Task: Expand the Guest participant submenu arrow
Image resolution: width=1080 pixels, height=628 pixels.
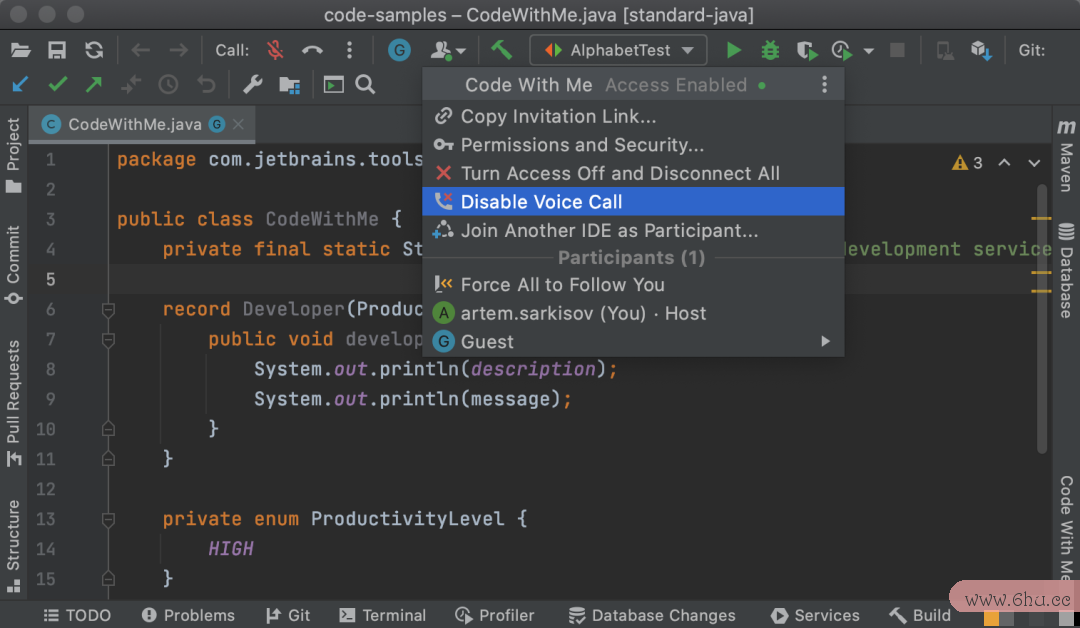Action: coord(825,342)
